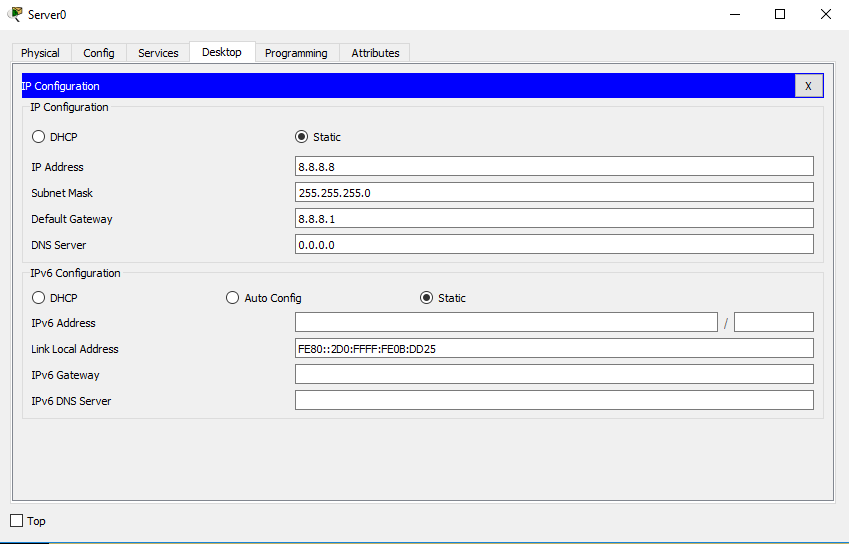Viewport: 849px width, 544px height.
Task: Click the Link Local Address label
Action: [x=75, y=349]
